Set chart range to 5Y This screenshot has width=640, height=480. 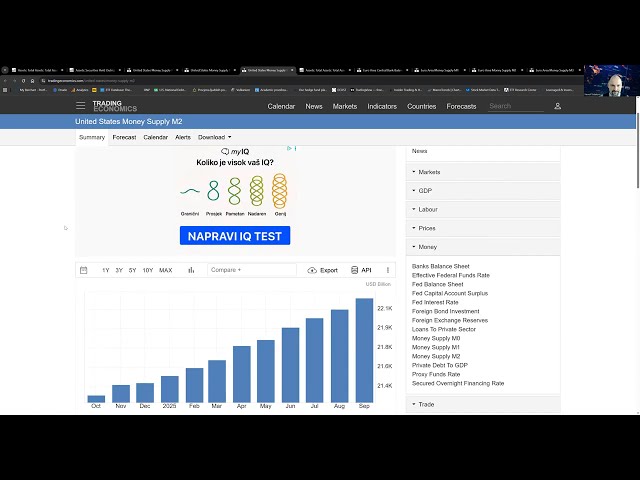pos(132,270)
